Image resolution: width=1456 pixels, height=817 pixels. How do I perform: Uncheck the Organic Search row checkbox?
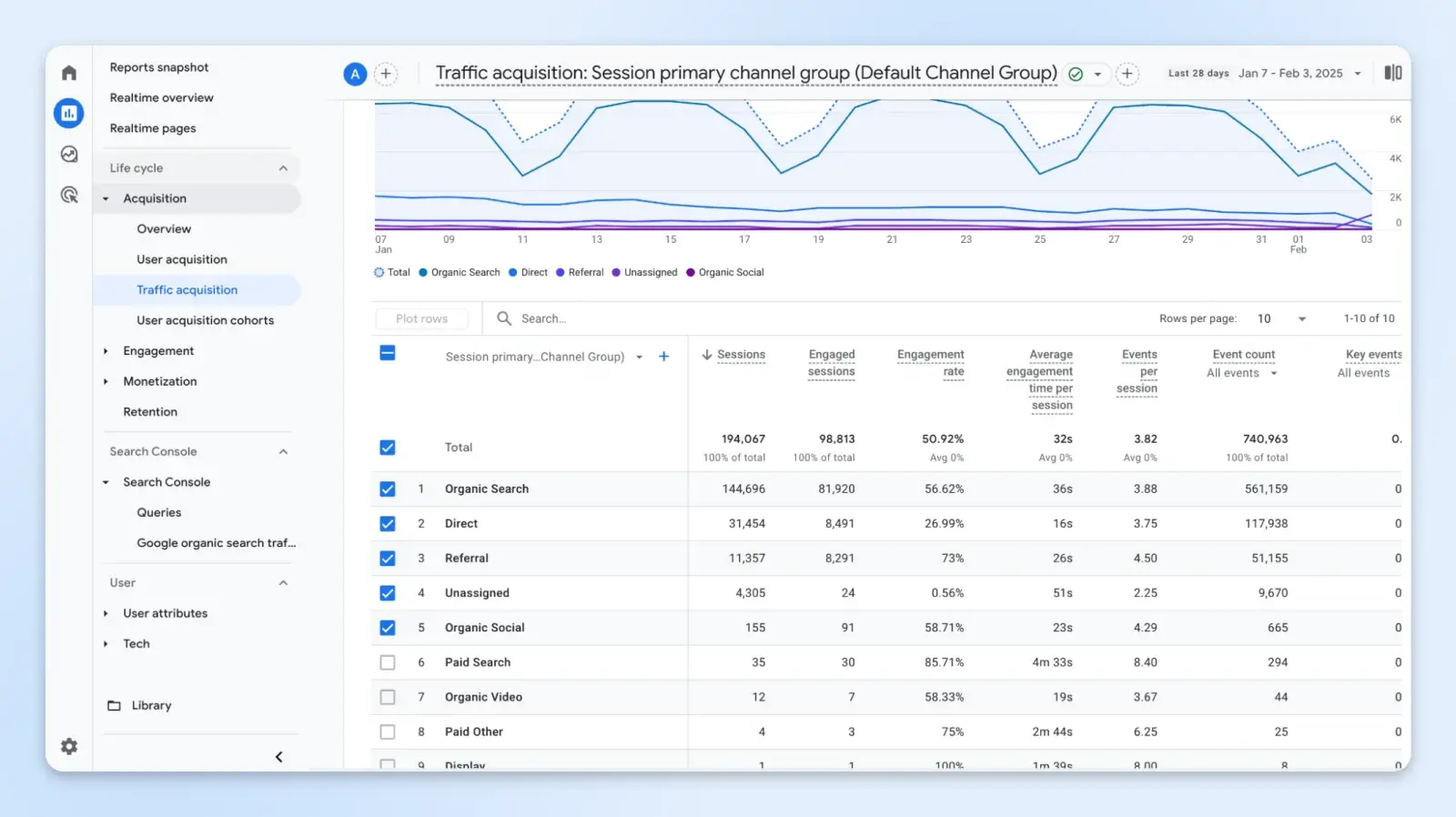(x=388, y=489)
